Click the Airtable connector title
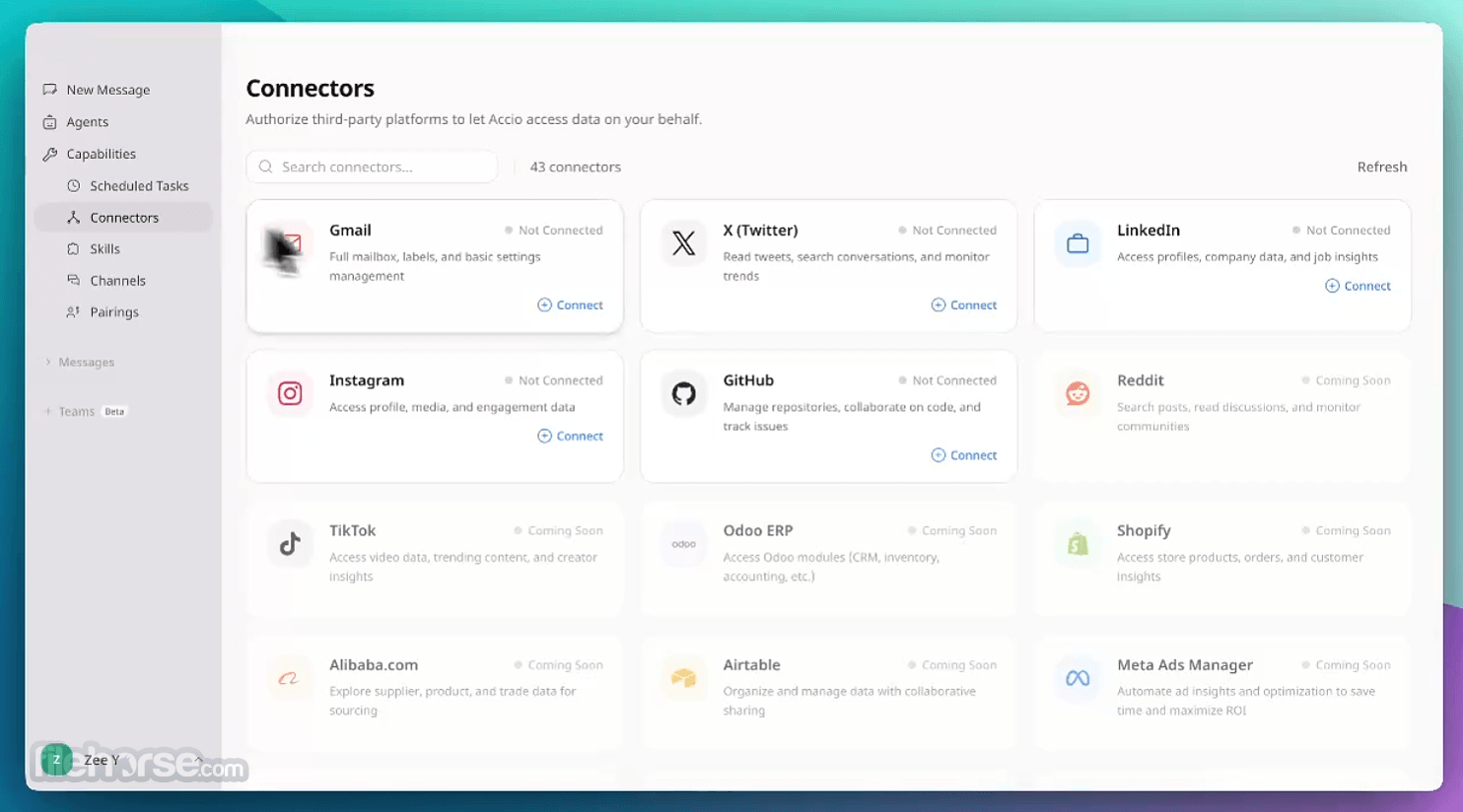1463x812 pixels. click(751, 665)
